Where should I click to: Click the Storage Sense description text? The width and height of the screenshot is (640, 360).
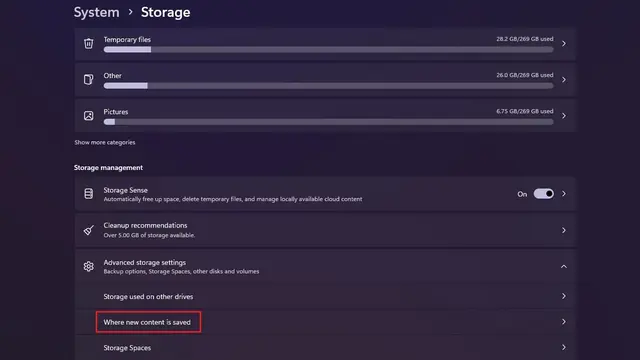coord(233,199)
